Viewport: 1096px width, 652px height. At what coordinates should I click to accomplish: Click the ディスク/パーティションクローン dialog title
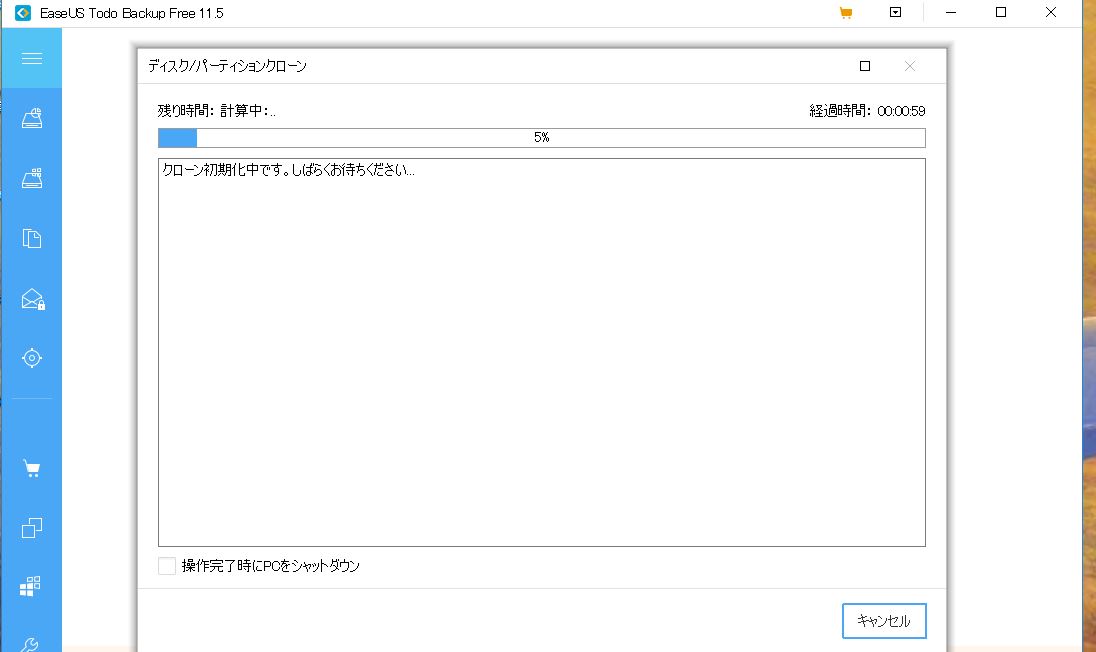point(227,66)
